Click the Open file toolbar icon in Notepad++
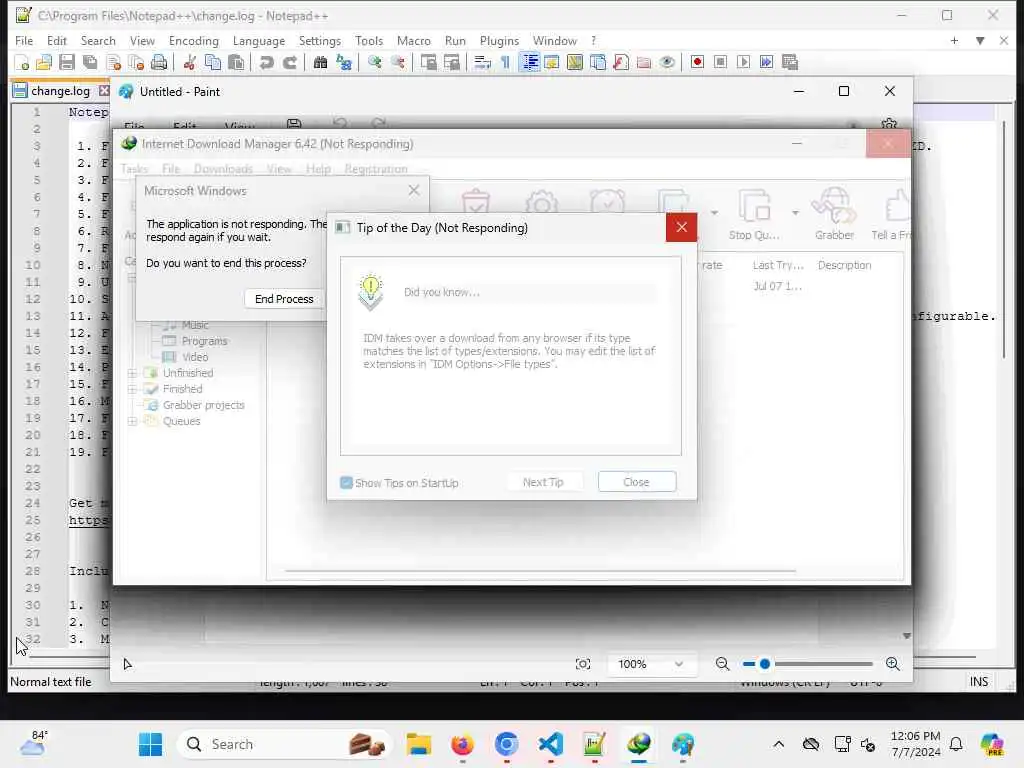Image resolution: width=1024 pixels, height=768 pixels. pos(44,63)
